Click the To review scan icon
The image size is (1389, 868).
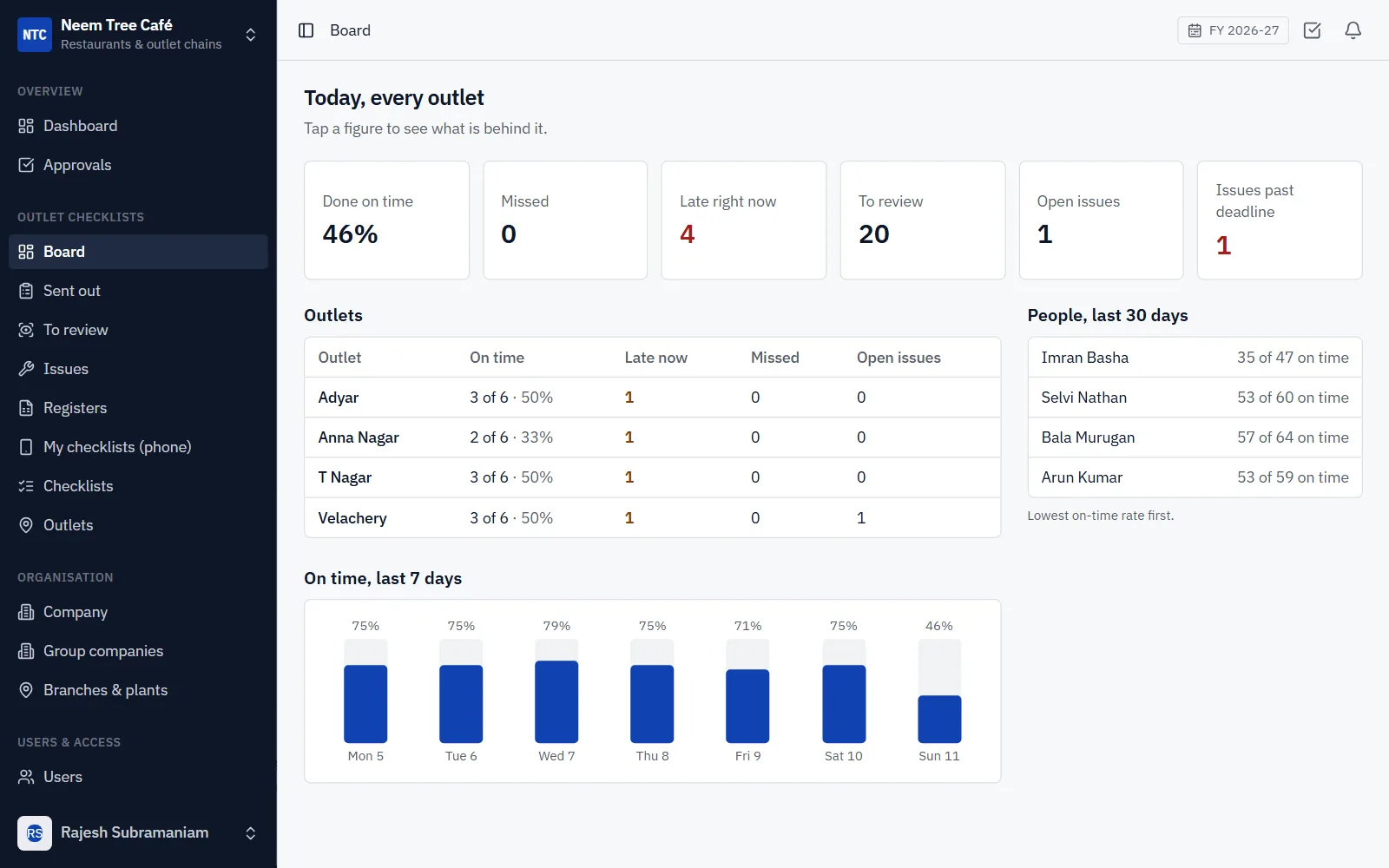(26, 330)
